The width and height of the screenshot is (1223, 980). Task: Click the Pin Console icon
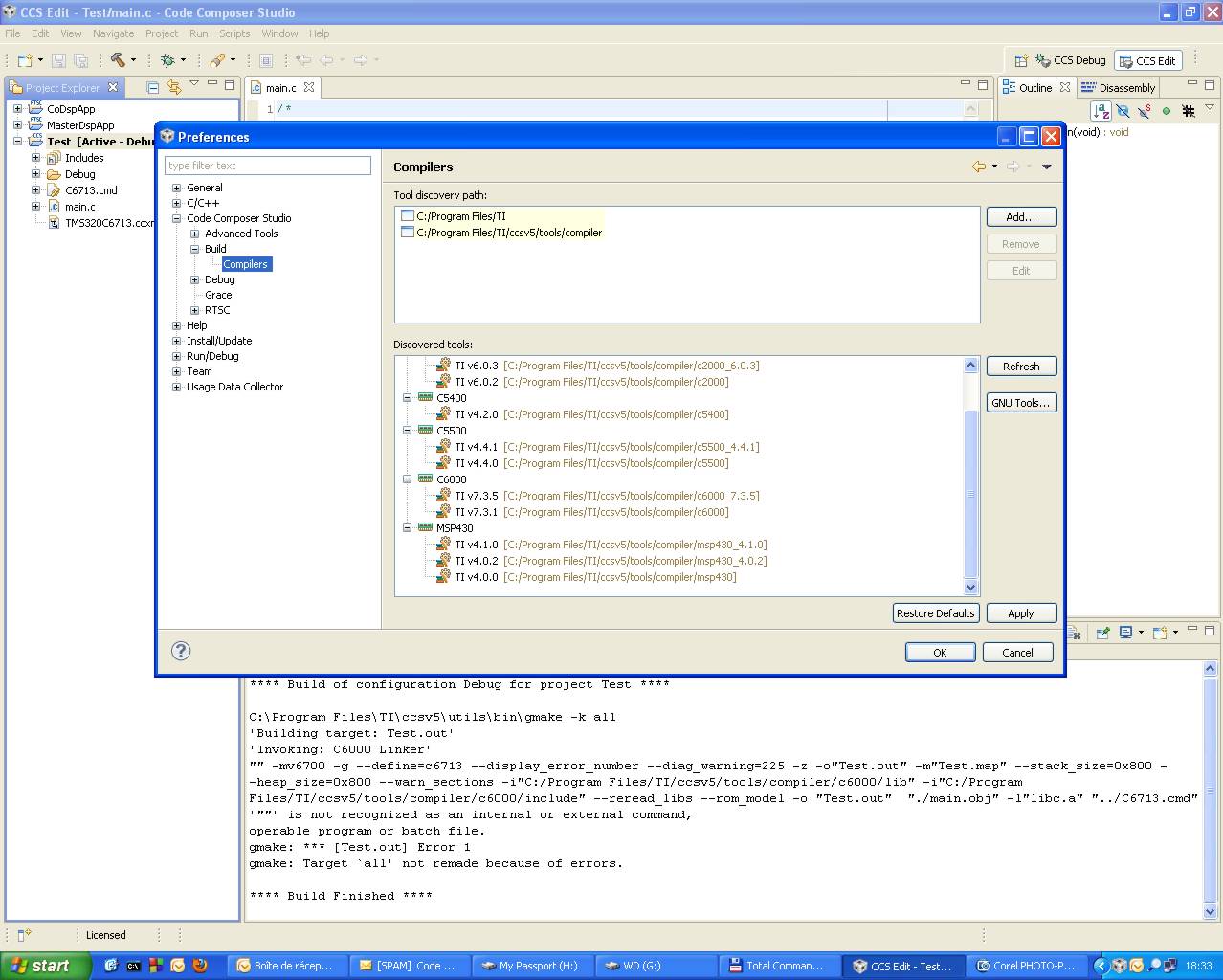pos(1102,633)
